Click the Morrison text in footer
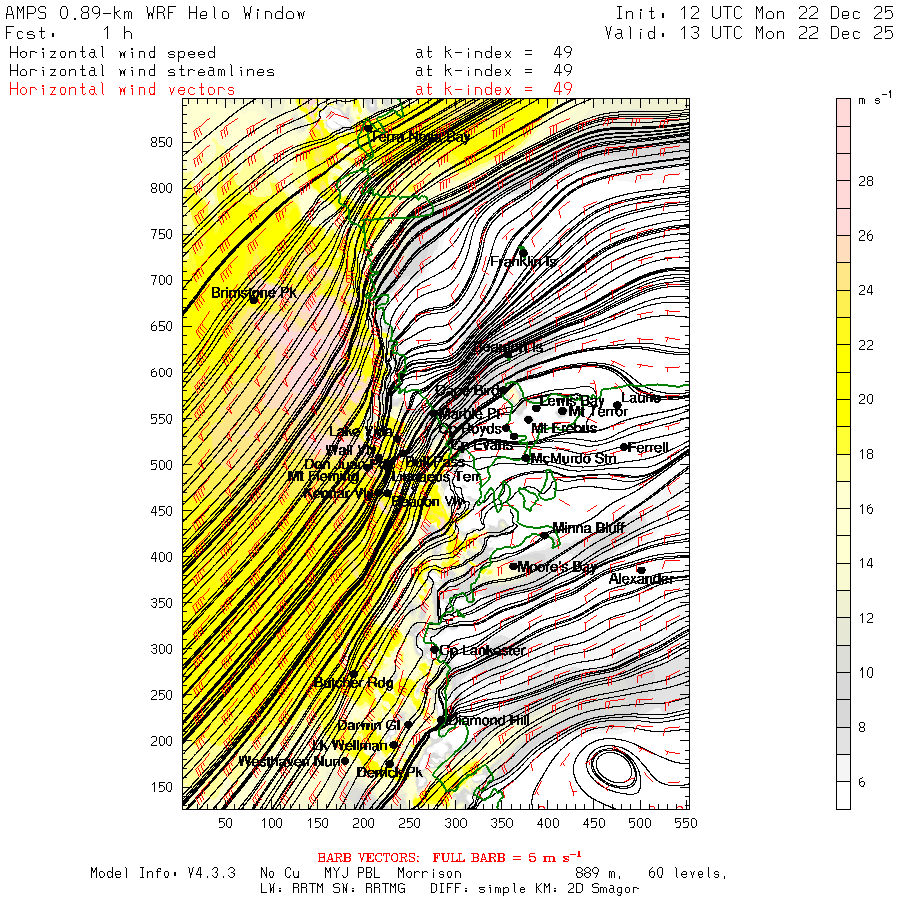 point(429,873)
